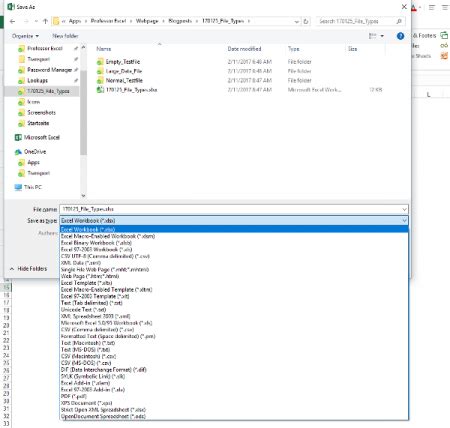
Task: Choose OpenDocument Spreadsheet (*.ods) option
Action: 234,416
